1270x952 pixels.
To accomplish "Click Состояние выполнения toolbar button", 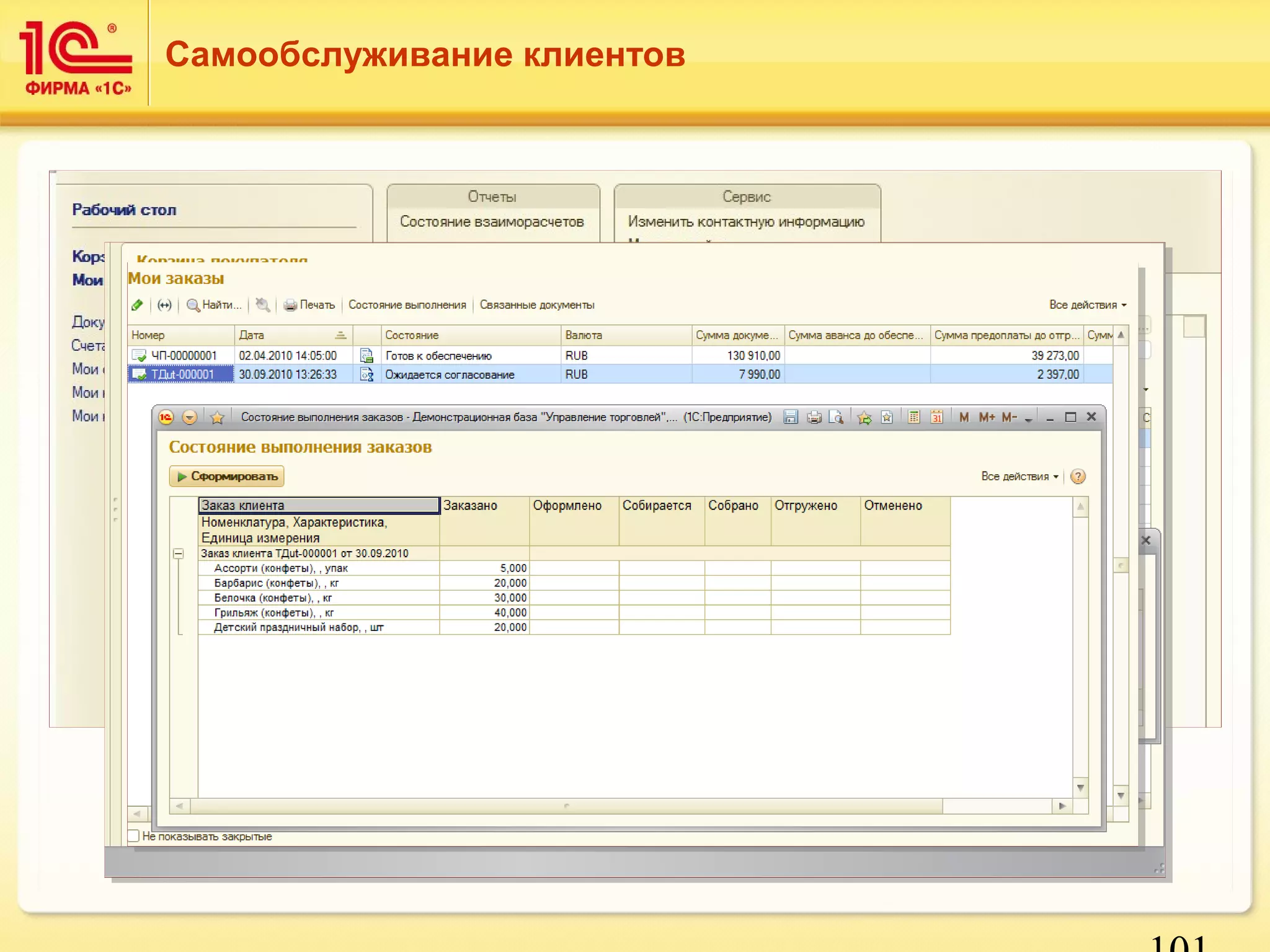I will pos(407,305).
